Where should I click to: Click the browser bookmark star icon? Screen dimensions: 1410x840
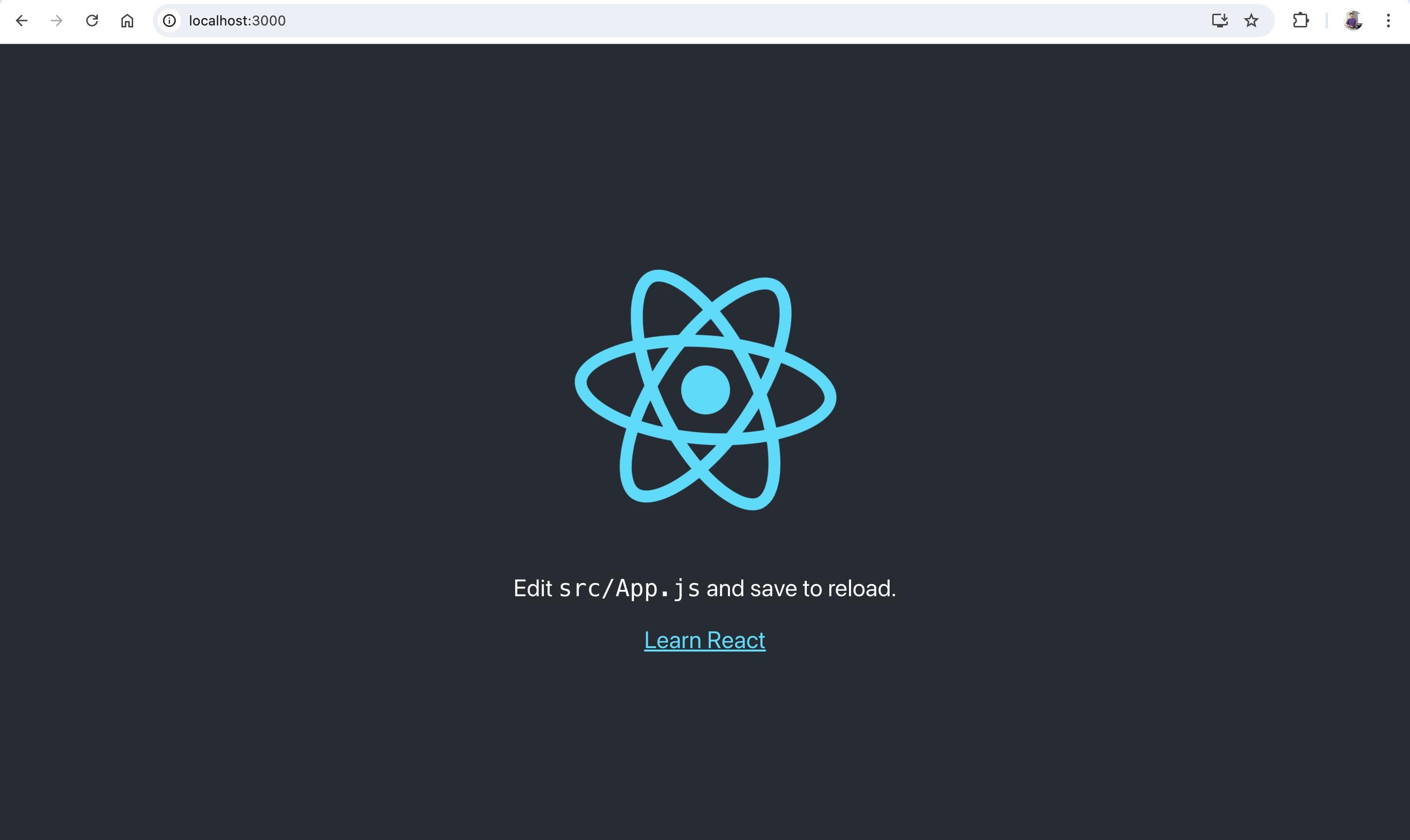click(1253, 20)
